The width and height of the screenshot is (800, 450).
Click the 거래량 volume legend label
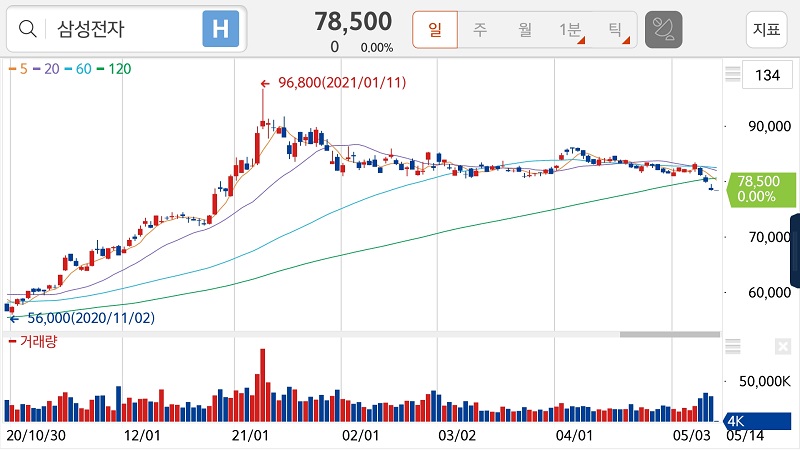click(33, 341)
